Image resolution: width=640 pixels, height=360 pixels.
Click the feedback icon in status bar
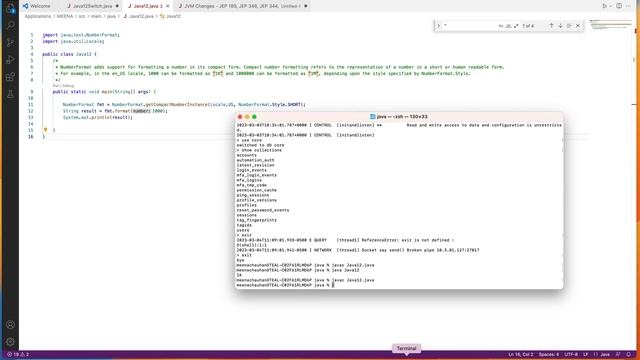coord(618,354)
